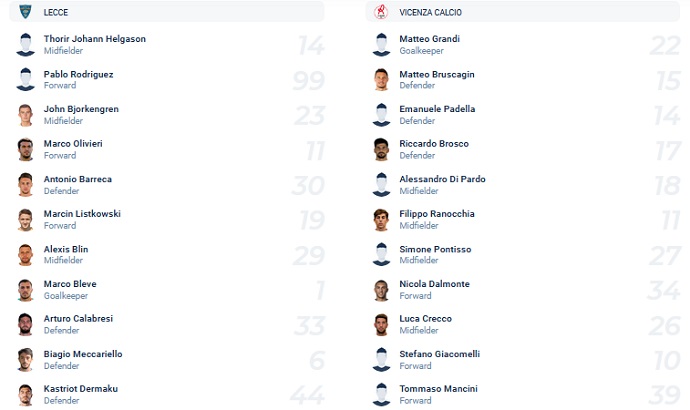Click Marco Olivieri's avatar photo
Image resolution: width=690 pixels, height=410 pixels.
(x=26, y=150)
